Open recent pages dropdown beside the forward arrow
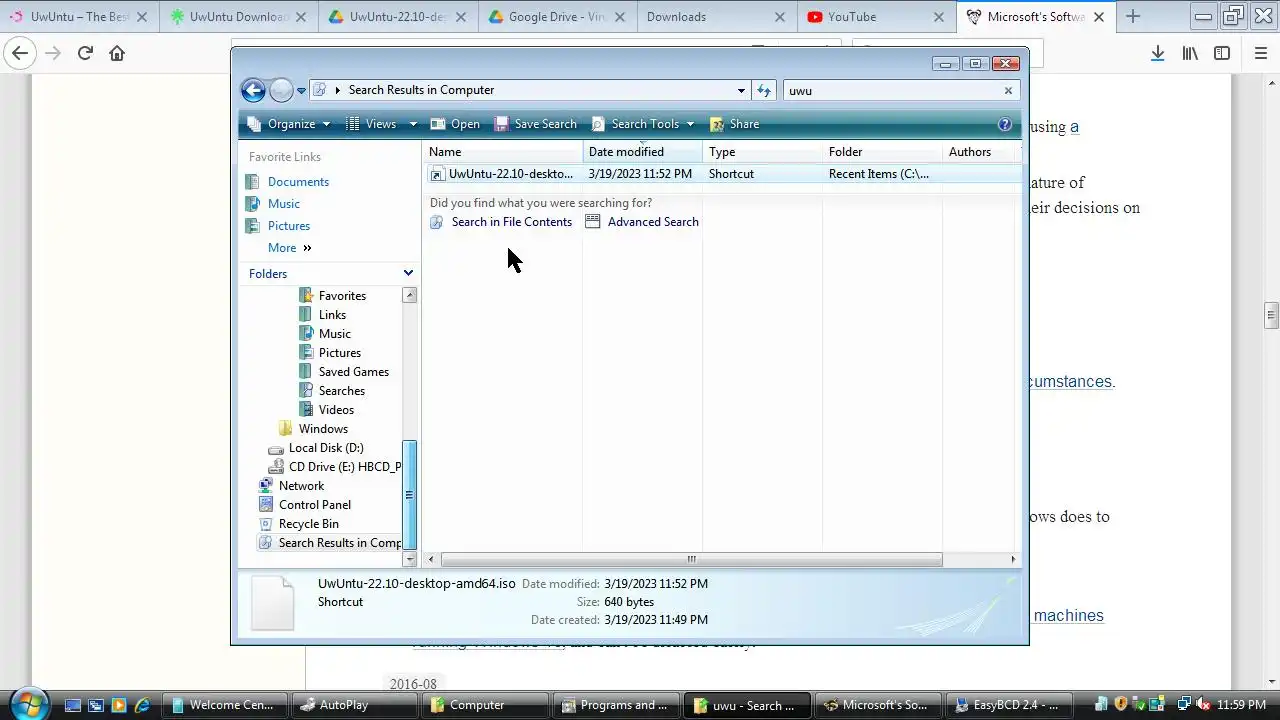The height and width of the screenshot is (720, 1280). tap(301, 91)
